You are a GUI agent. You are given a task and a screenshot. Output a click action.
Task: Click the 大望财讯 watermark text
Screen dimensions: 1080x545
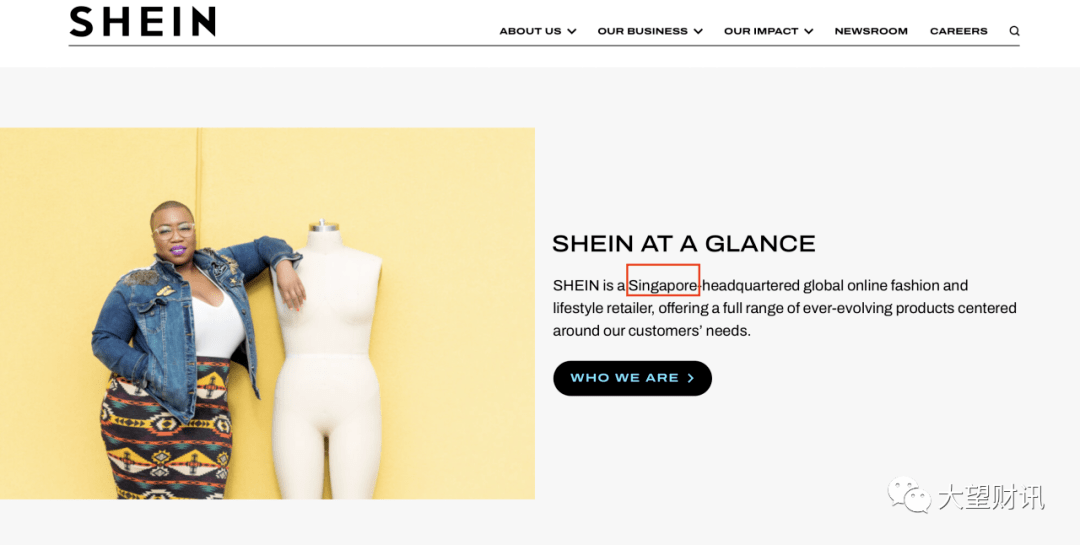click(x=990, y=497)
